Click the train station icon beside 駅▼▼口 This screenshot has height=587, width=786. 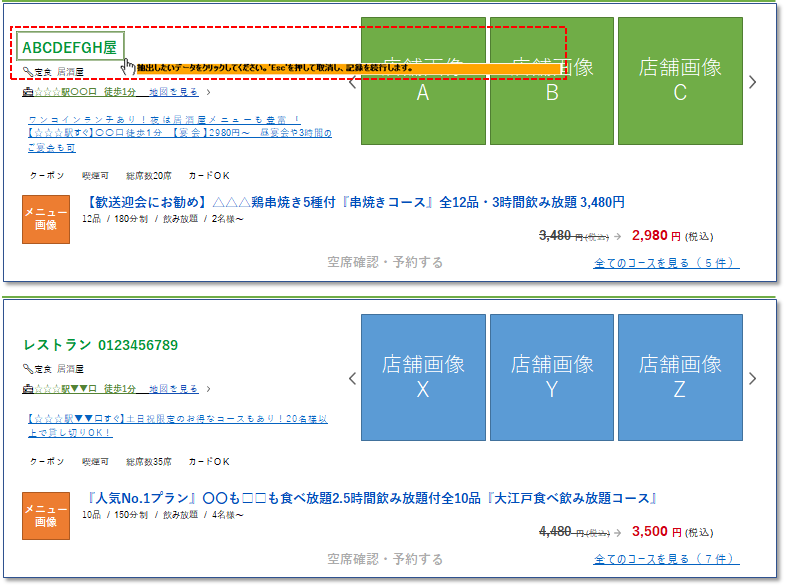pyautogui.click(x=28, y=389)
